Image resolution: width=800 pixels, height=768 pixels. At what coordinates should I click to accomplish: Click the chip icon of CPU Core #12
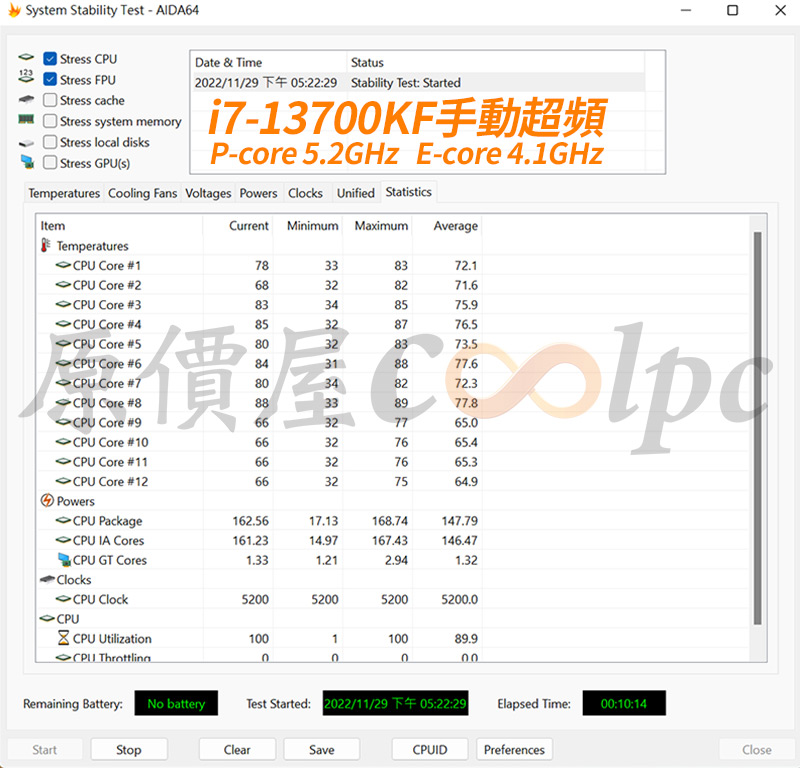pyautogui.click(x=63, y=481)
